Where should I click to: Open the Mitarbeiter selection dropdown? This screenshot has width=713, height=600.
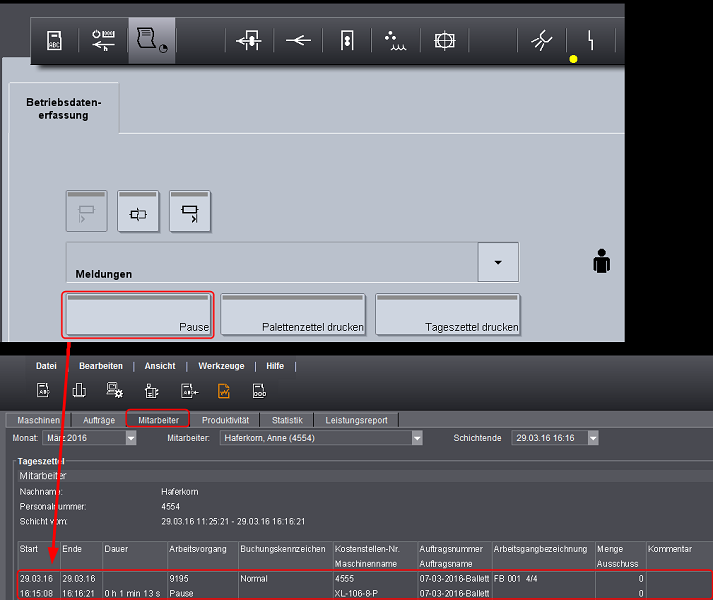click(x=417, y=438)
